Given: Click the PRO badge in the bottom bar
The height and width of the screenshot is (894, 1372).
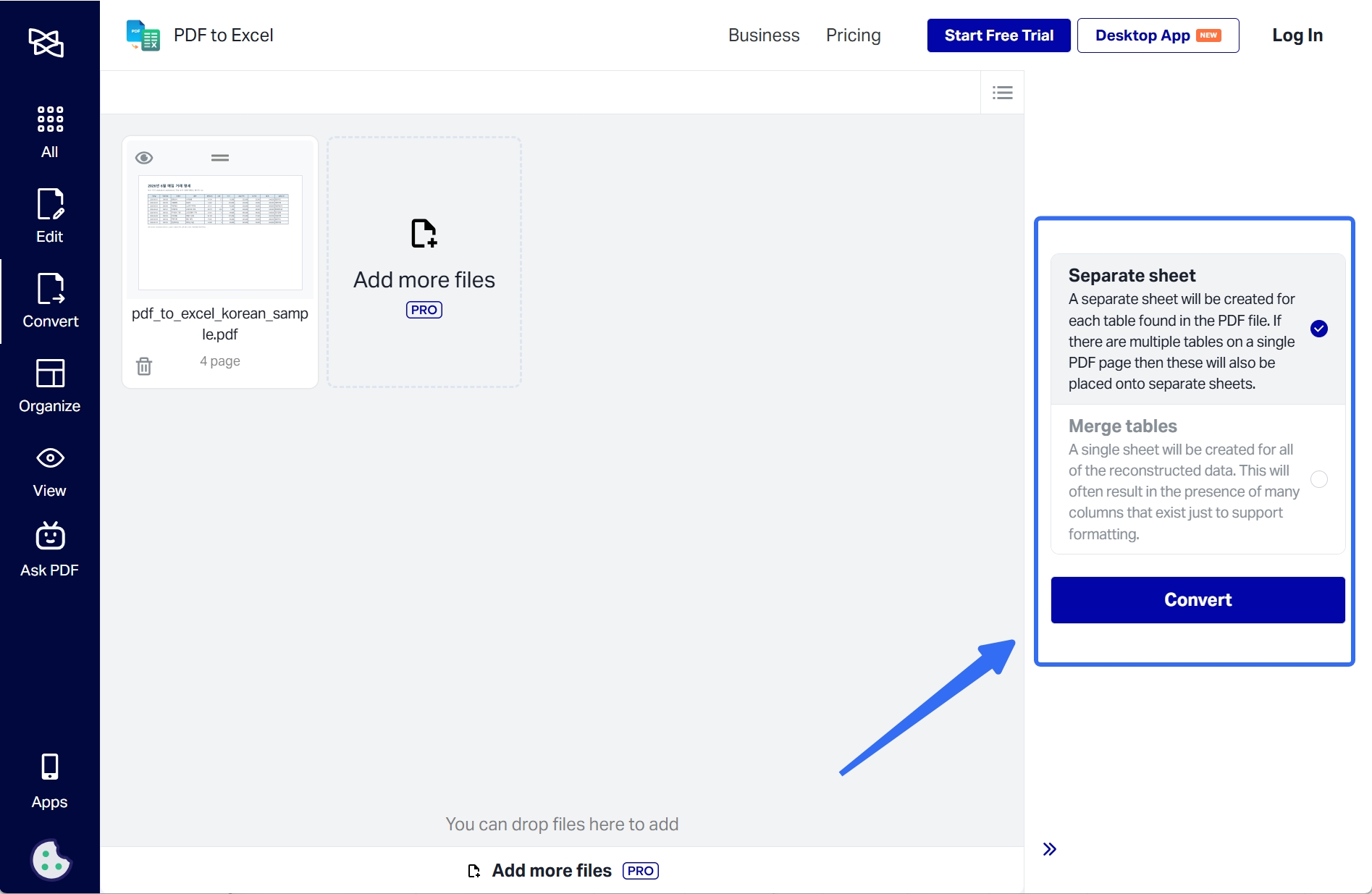Looking at the screenshot, I should (x=640, y=871).
